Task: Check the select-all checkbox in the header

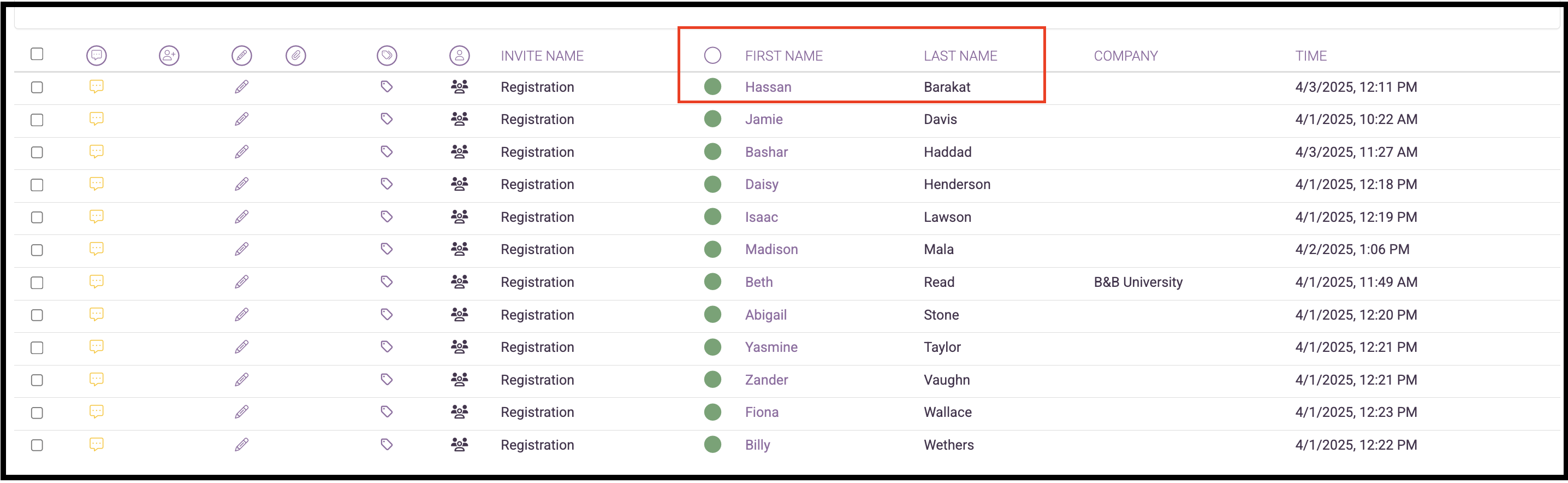Action: [37, 54]
